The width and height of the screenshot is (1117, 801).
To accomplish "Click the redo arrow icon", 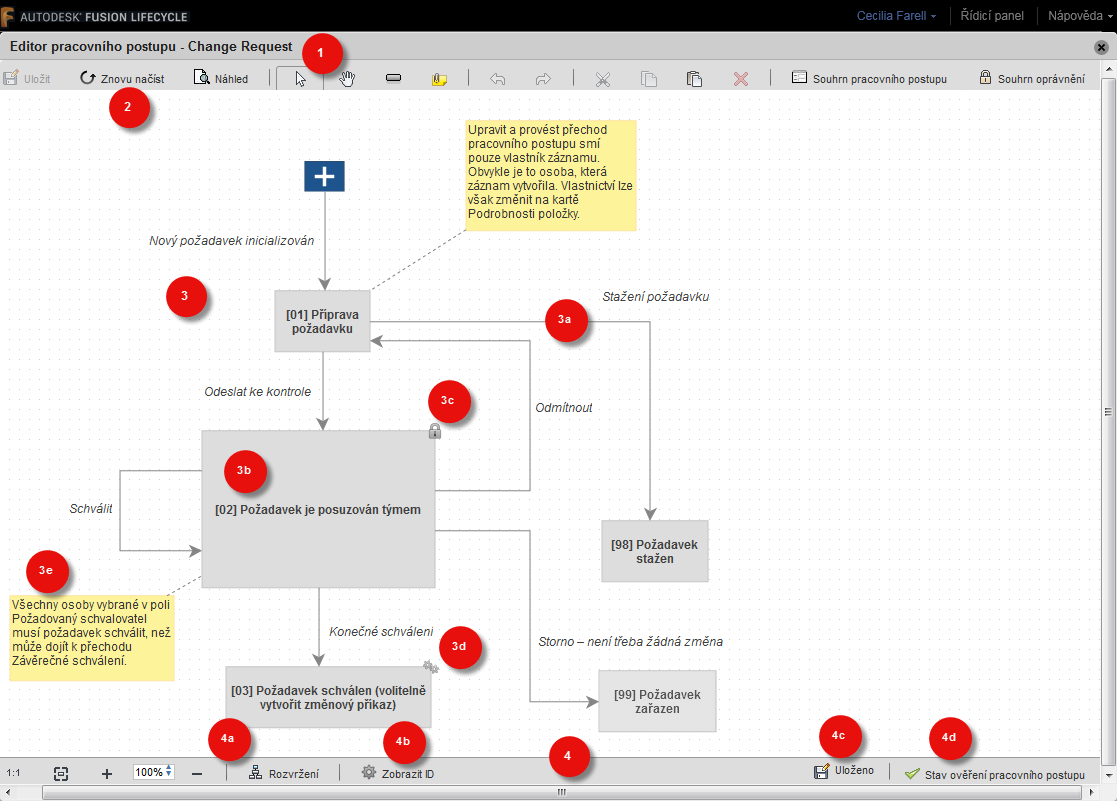I will (x=543, y=78).
